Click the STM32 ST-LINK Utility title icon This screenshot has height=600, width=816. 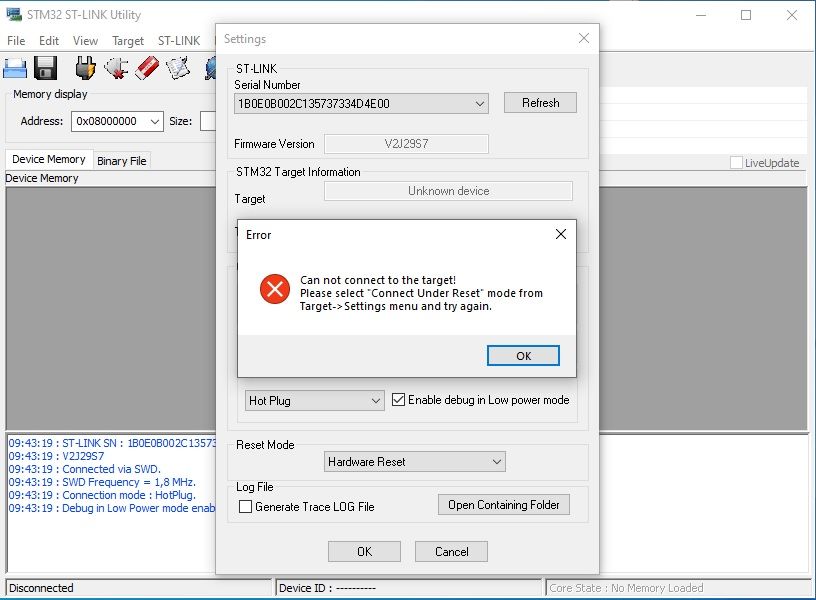14,15
